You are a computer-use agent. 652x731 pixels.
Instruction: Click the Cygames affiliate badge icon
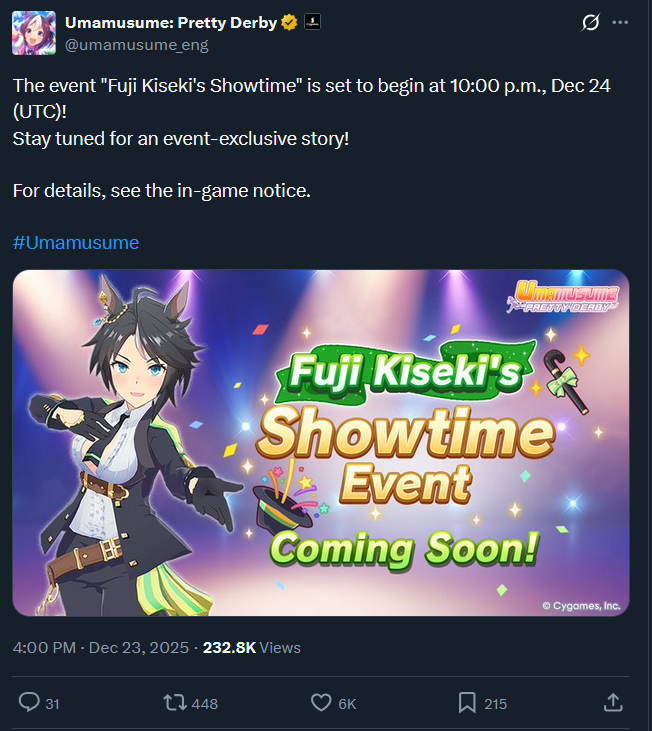pos(312,22)
